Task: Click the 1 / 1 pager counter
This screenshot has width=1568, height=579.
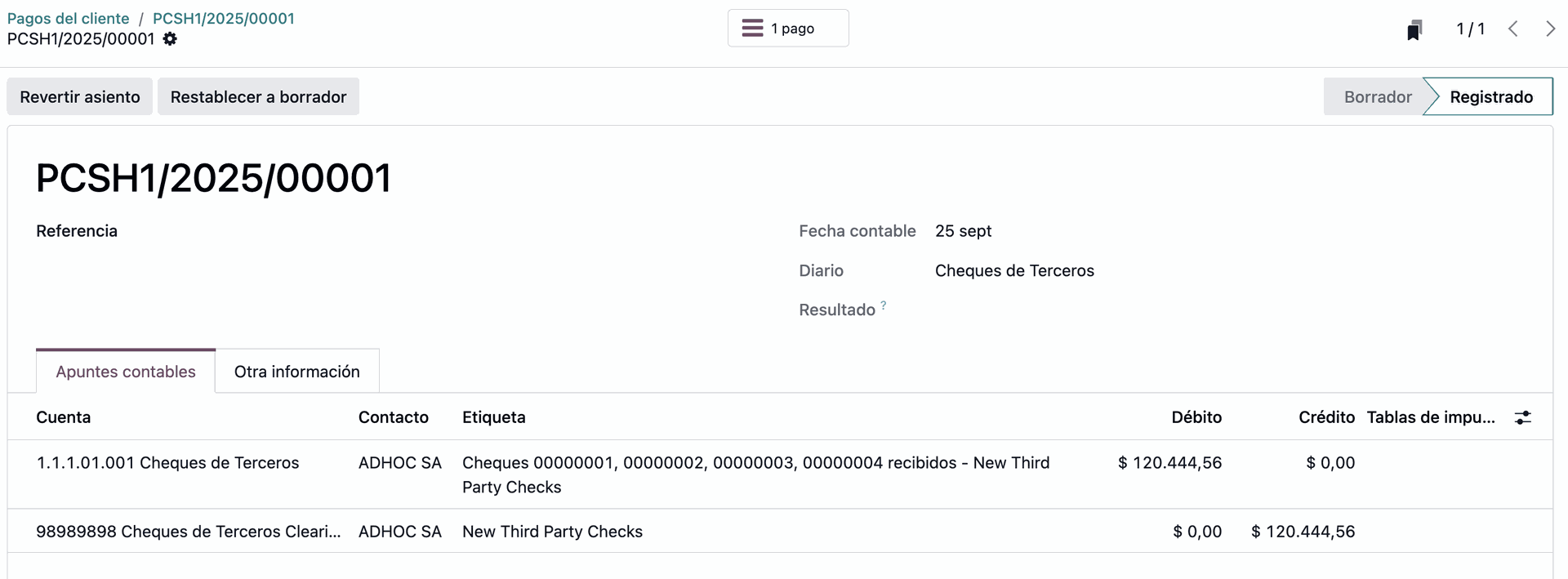Action: tap(1470, 29)
